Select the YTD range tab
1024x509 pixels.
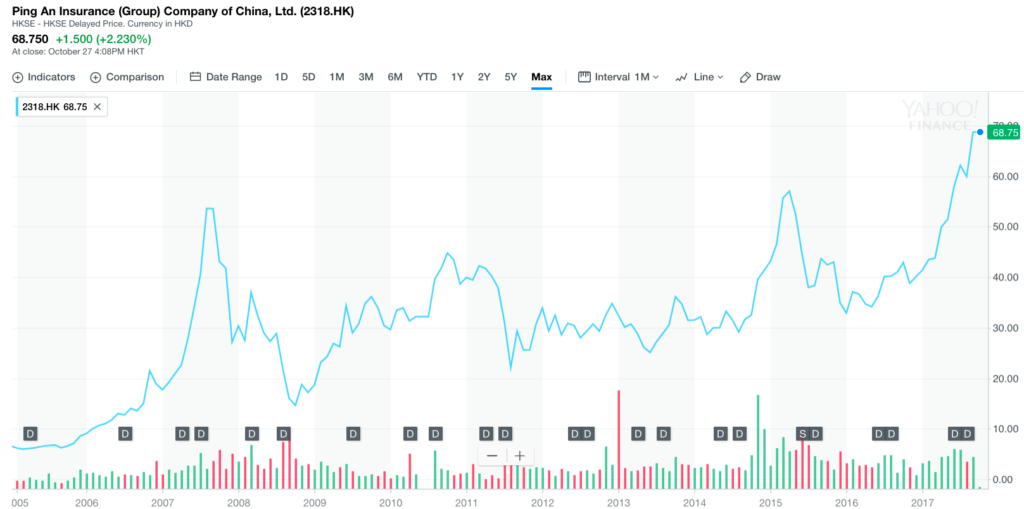[427, 77]
